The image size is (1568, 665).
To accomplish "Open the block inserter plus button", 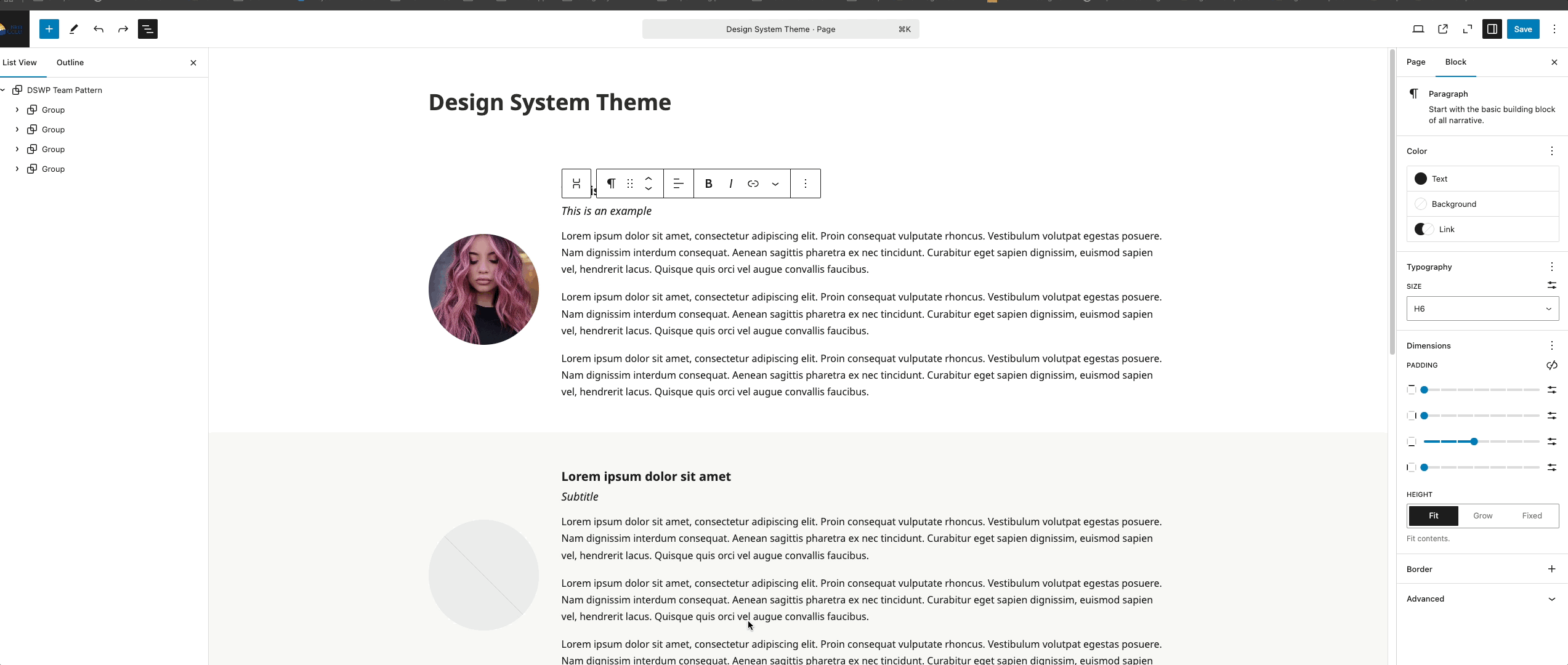I will click(49, 29).
